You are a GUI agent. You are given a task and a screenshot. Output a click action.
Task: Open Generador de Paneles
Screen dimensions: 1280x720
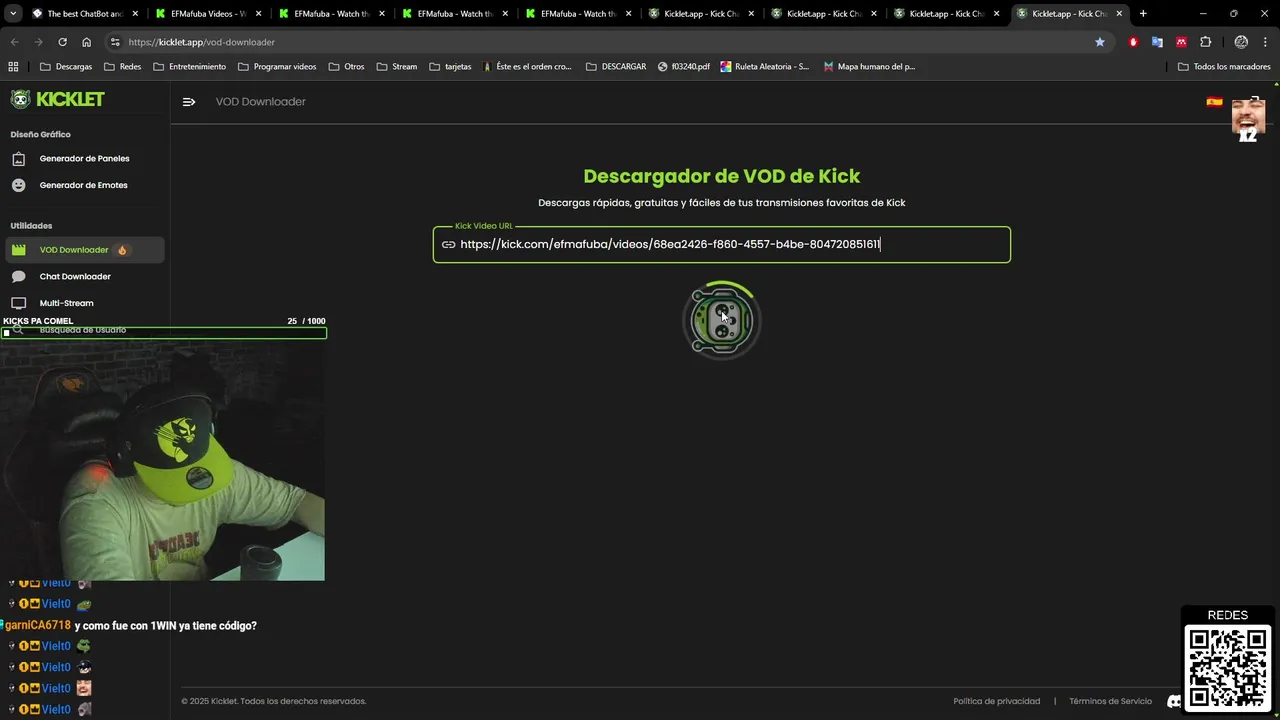84,158
